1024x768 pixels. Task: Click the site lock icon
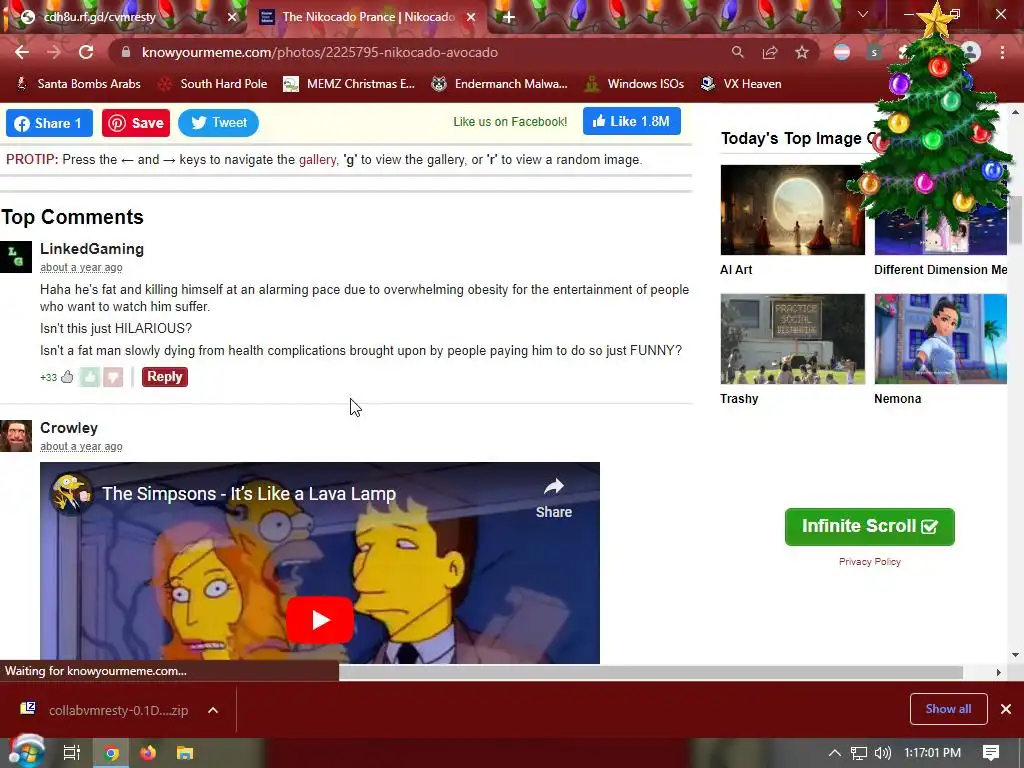[x=126, y=52]
